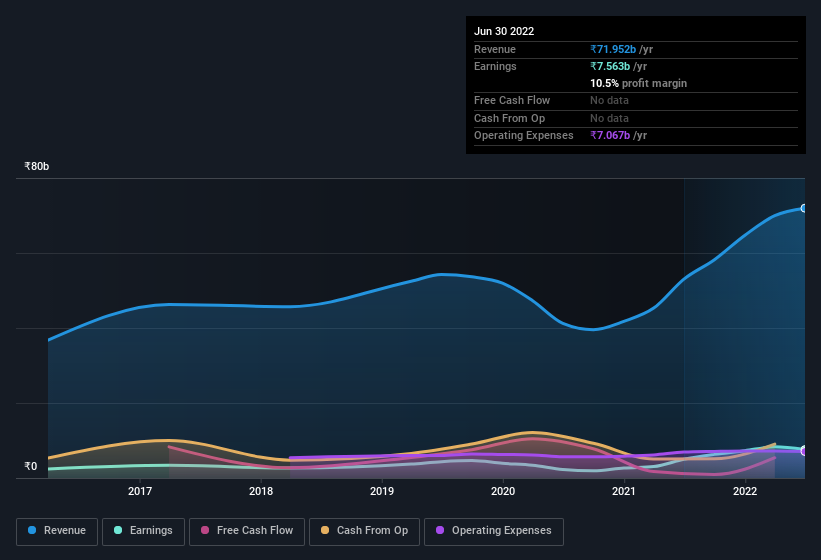This screenshot has width=821, height=560.
Task: Click the ₹71.952b revenue value in tooltip
Action: tap(613, 49)
